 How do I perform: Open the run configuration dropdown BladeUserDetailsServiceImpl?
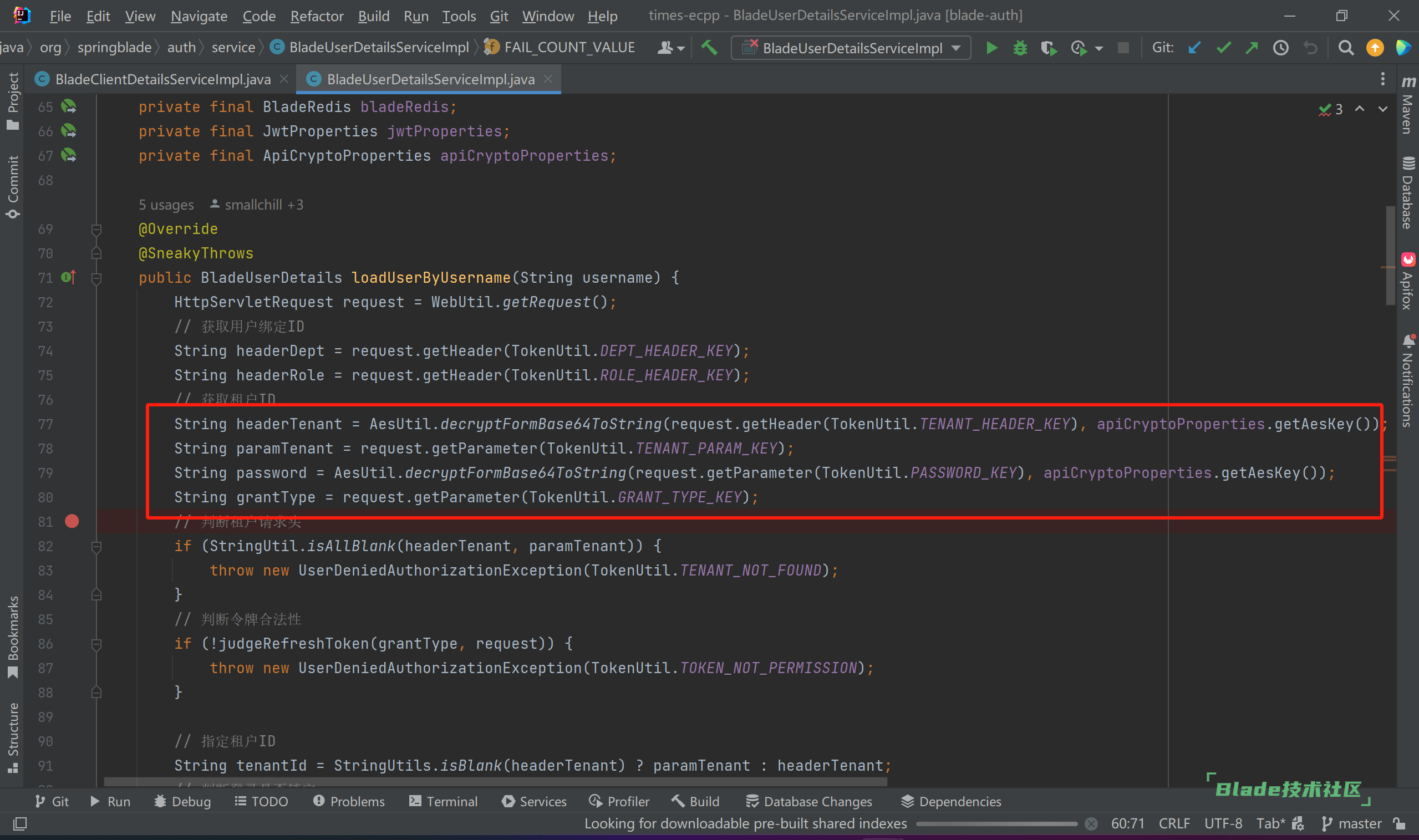[851, 48]
